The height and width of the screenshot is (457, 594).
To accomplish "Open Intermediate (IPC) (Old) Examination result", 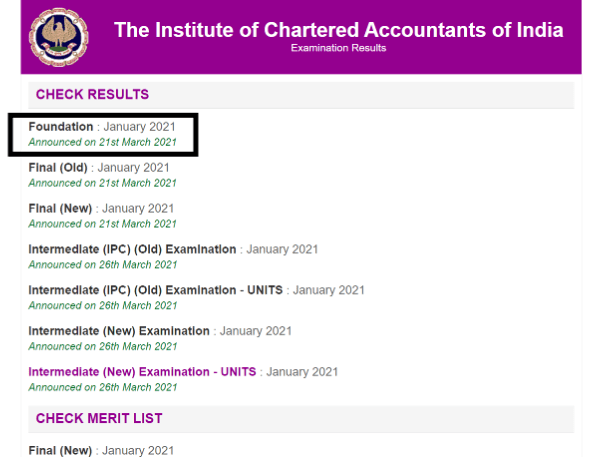I will (x=132, y=249).
